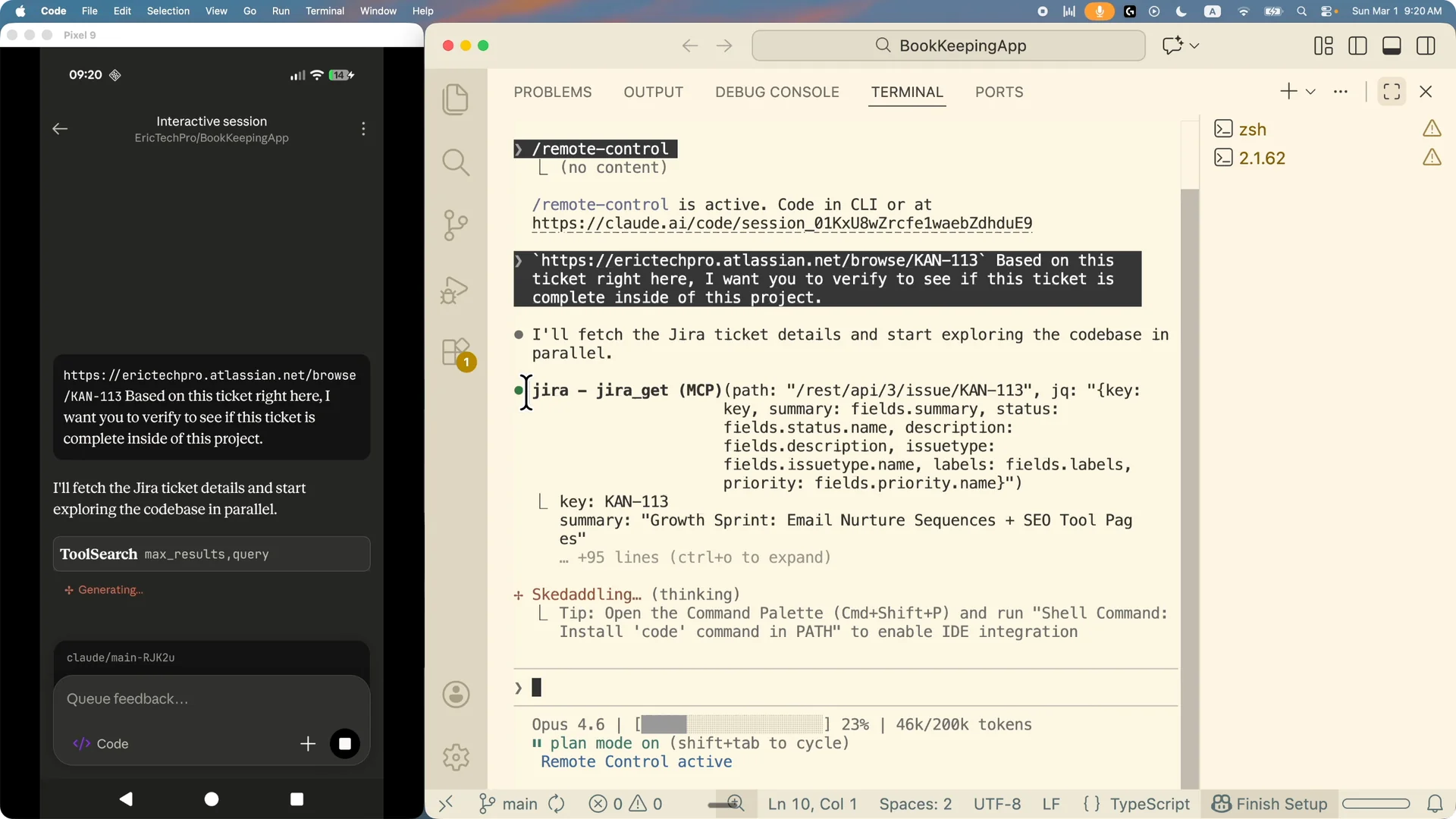Go back in phone Interactive session
The image size is (1456, 819).
pyautogui.click(x=60, y=129)
